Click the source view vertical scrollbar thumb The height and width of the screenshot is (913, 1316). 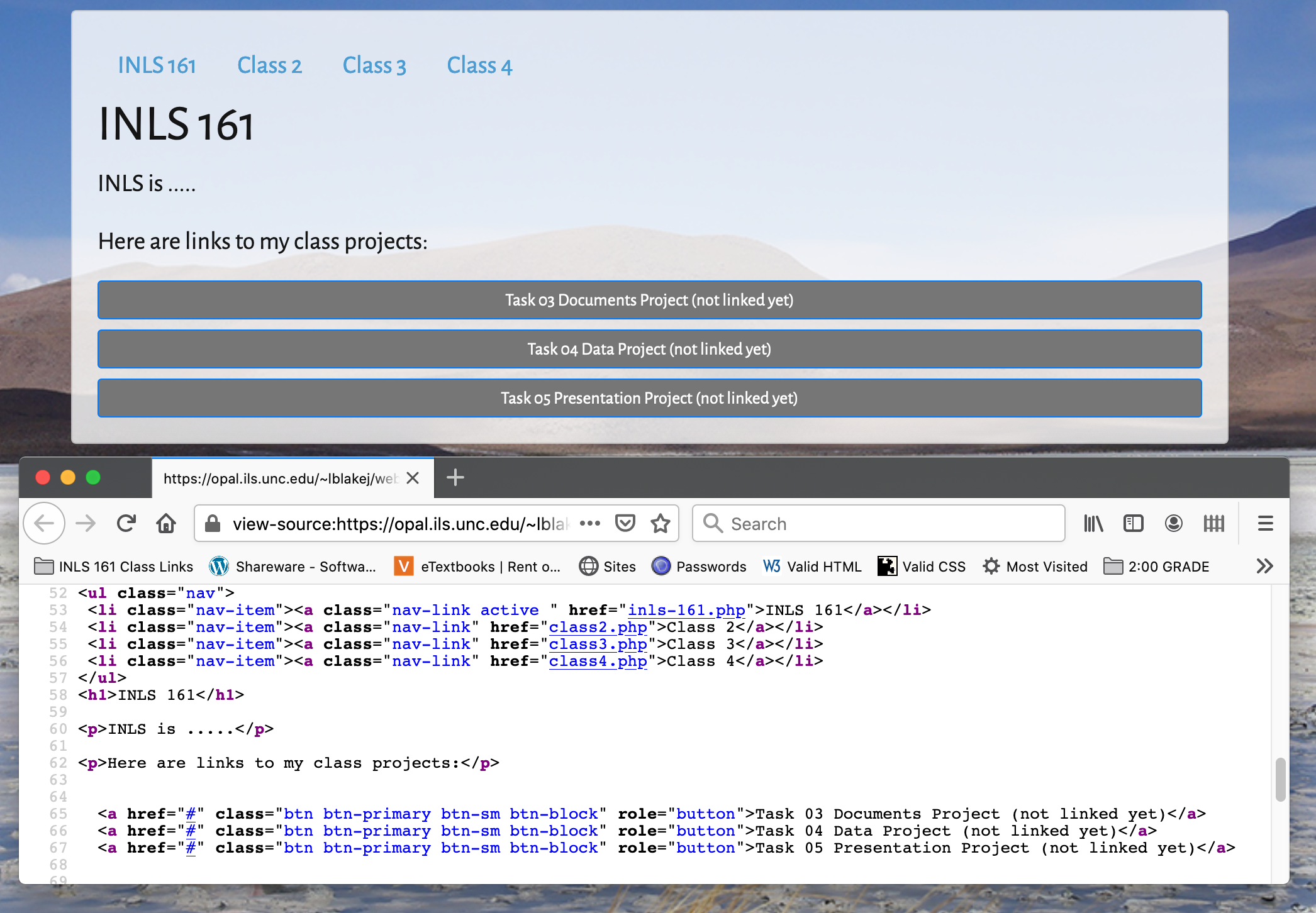tap(1280, 780)
